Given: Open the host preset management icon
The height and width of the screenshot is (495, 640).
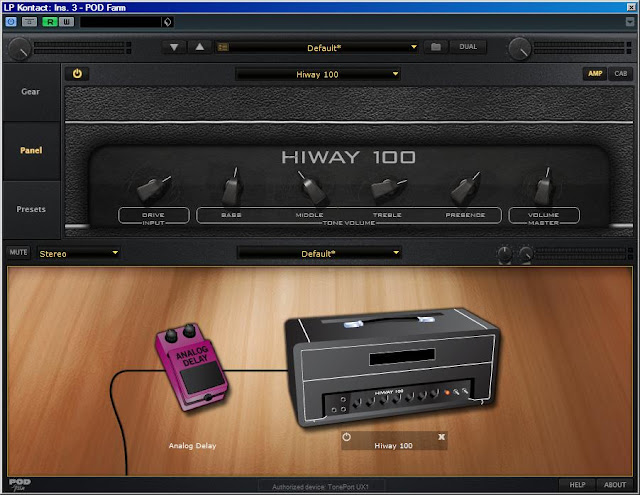Looking at the screenshot, I should click(168, 22).
